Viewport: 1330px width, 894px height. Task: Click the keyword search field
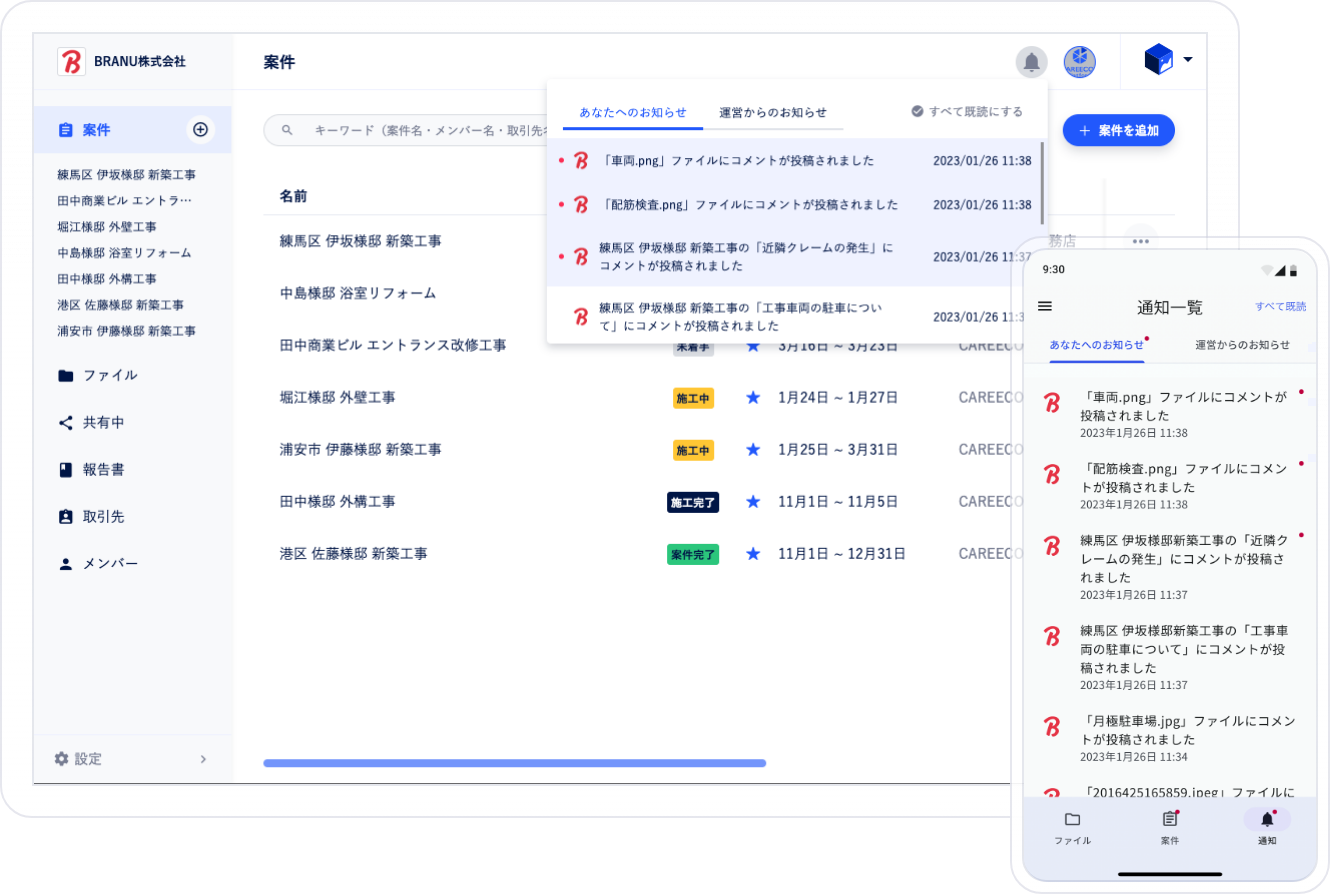click(400, 130)
